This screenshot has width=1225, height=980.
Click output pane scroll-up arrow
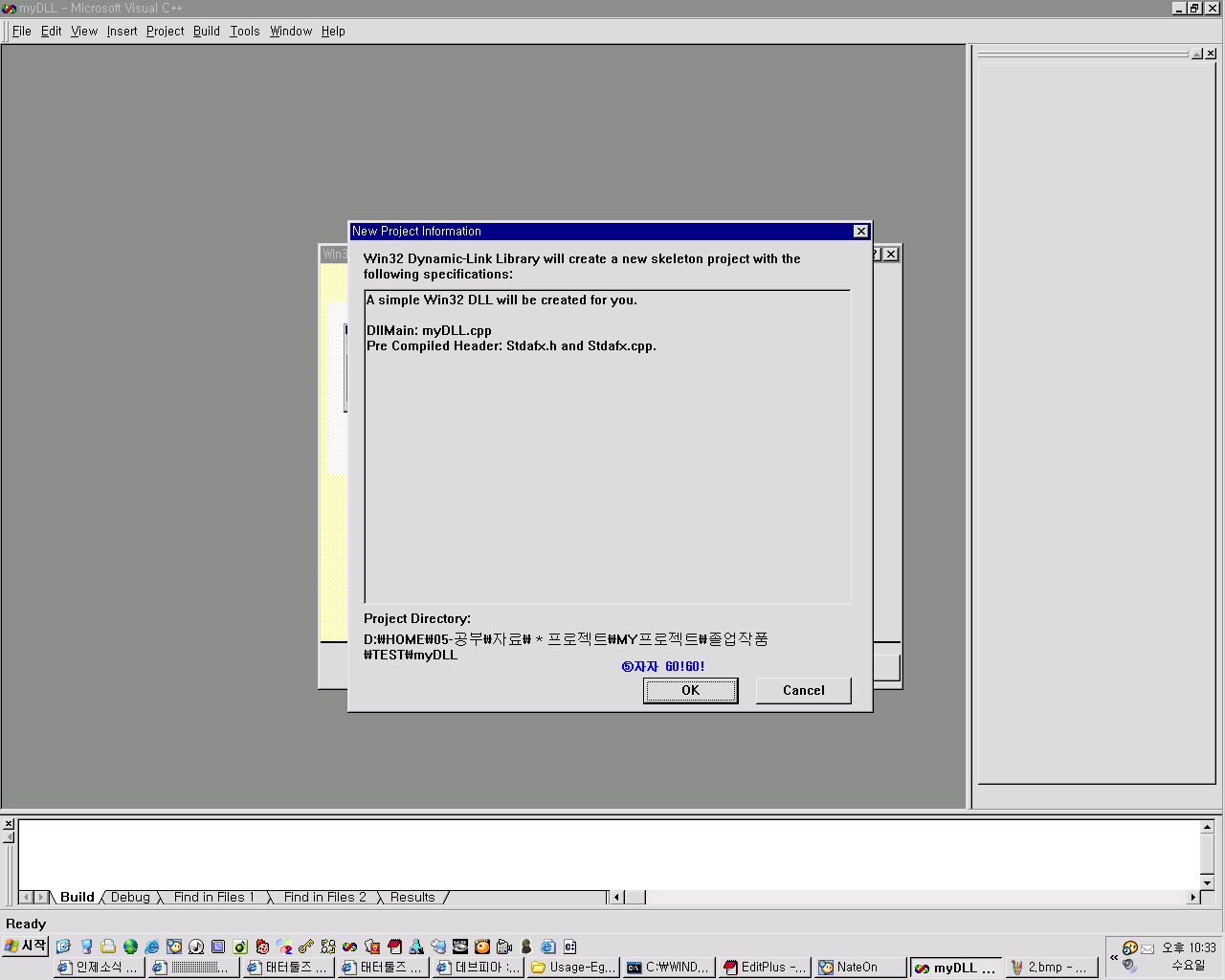1207,827
